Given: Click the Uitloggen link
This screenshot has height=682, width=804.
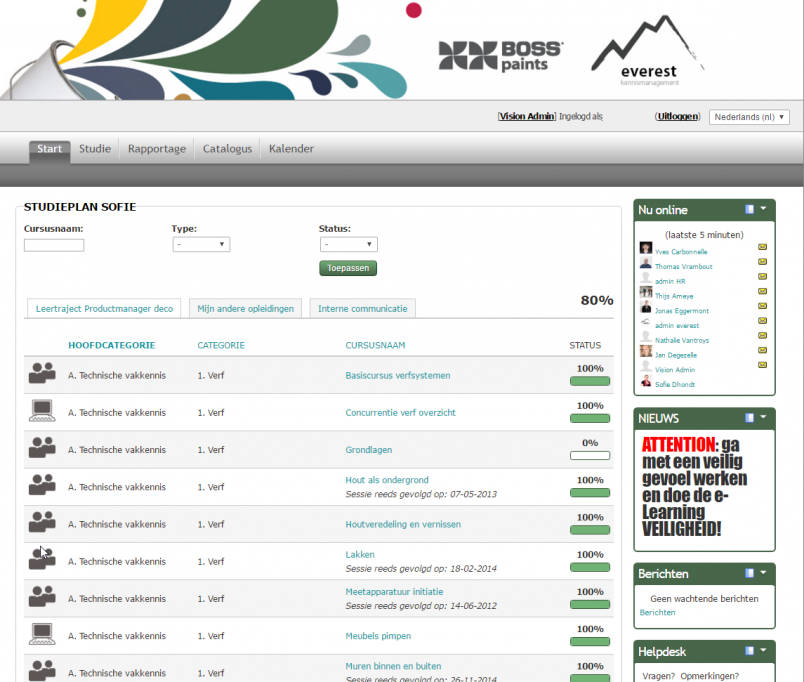Looking at the screenshot, I should [x=678, y=117].
